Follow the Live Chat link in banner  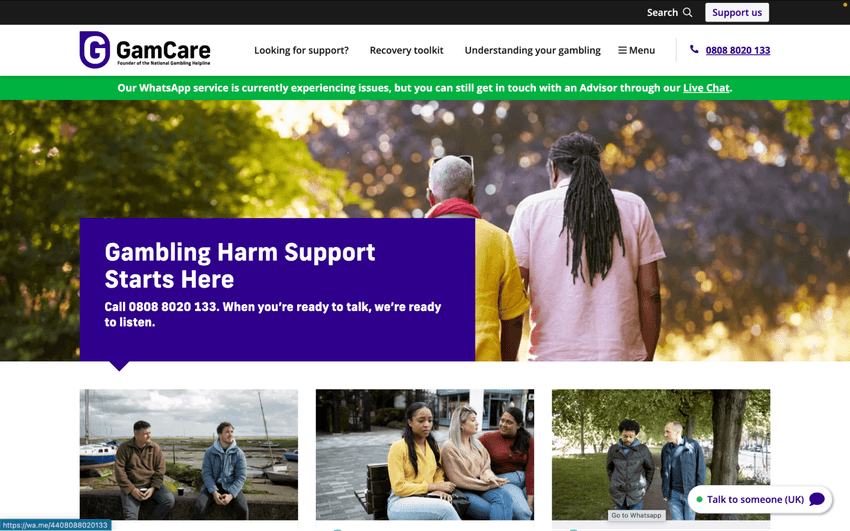coord(706,88)
